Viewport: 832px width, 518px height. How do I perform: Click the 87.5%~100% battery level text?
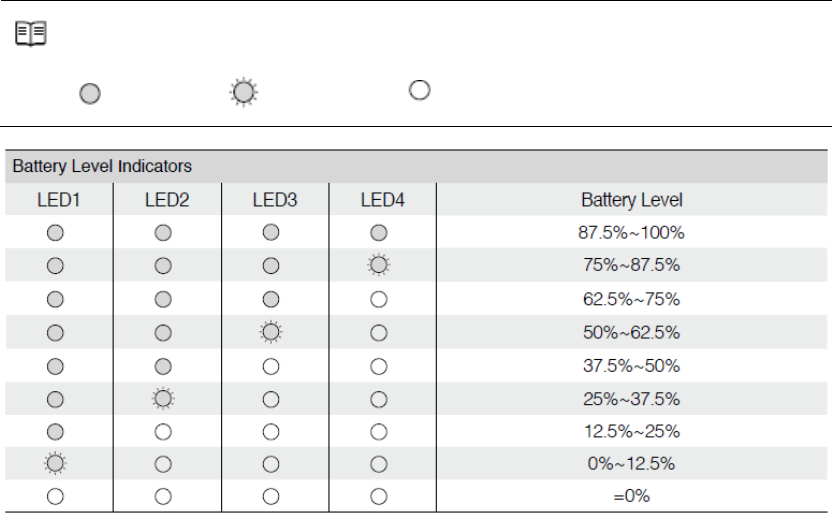click(631, 233)
